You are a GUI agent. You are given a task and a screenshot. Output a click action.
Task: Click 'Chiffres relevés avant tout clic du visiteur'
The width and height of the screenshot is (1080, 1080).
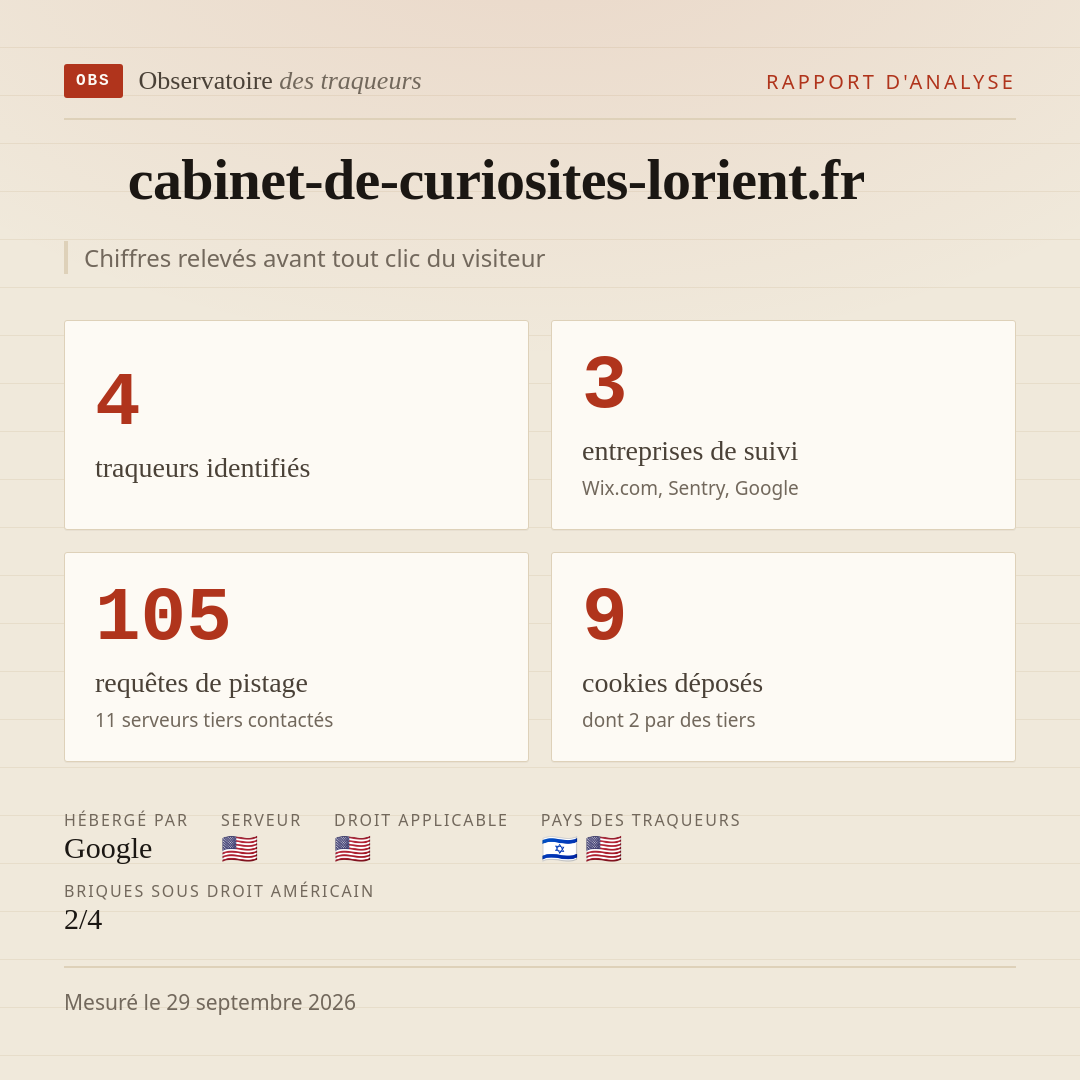[314, 258]
